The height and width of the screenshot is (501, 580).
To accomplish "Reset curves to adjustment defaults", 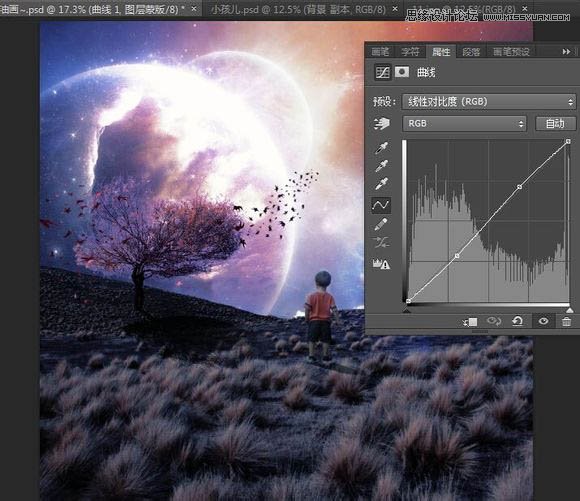I will 518,321.
